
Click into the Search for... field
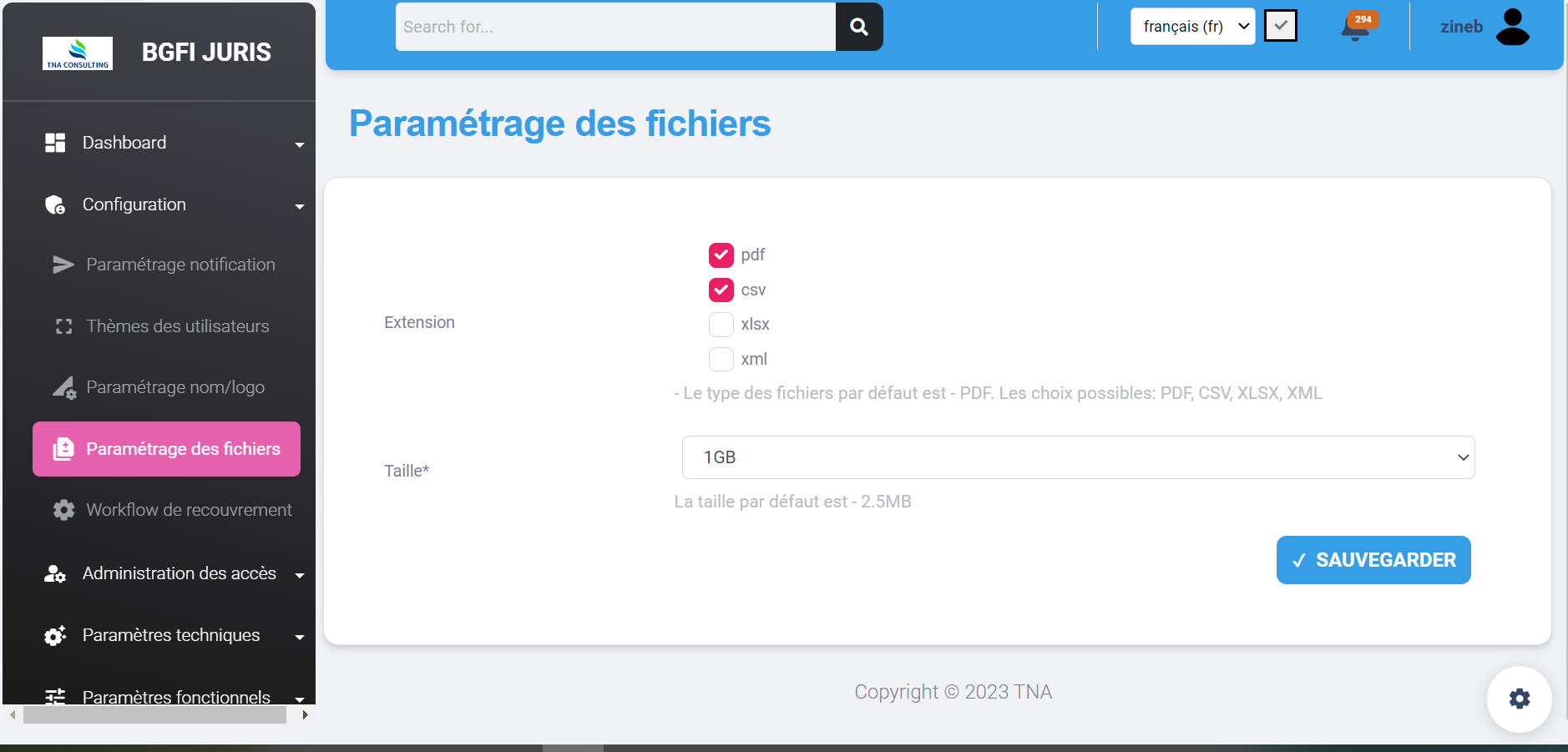[x=615, y=27]
